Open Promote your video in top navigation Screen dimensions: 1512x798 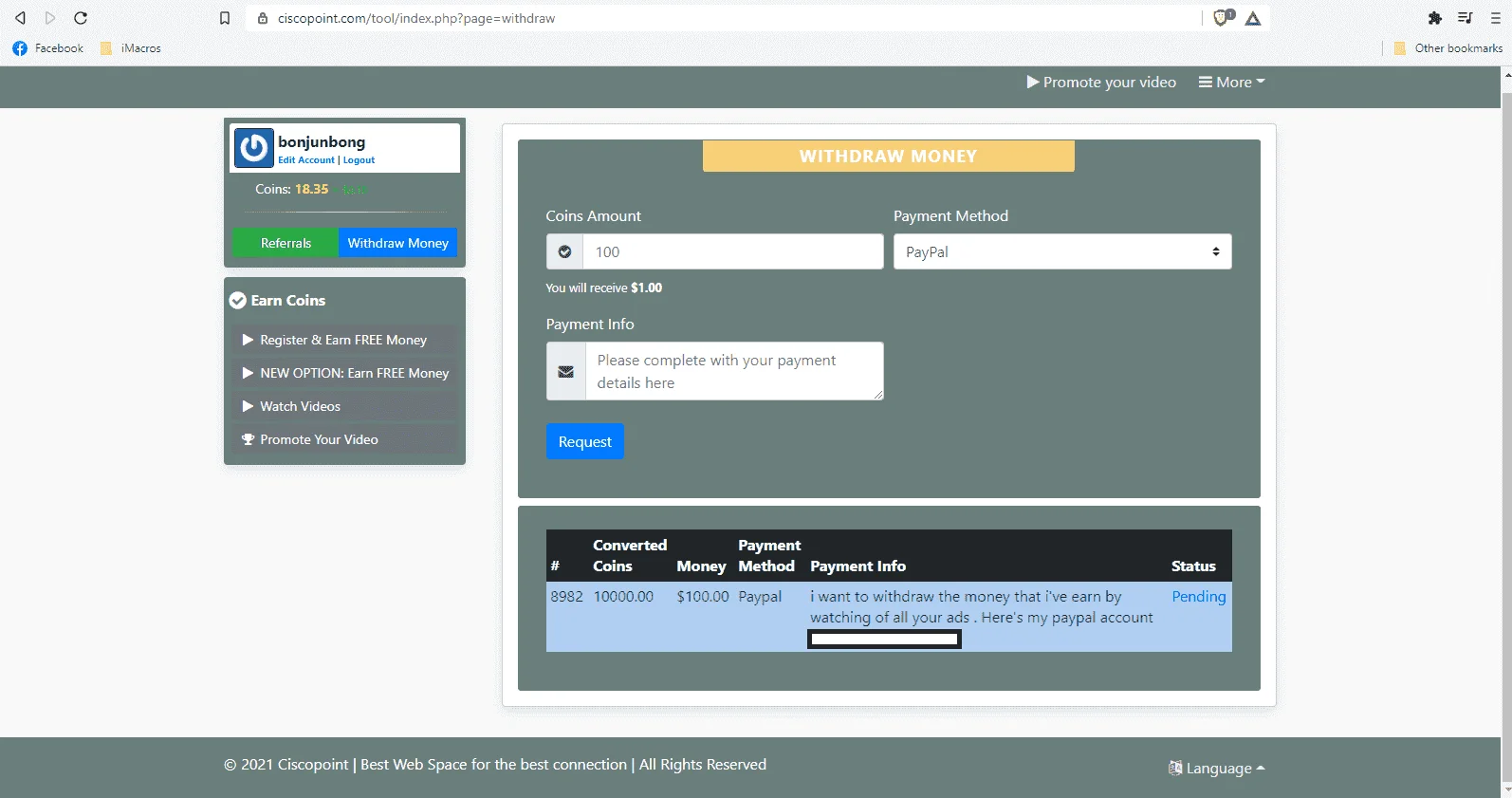(x=1101, y=83)
